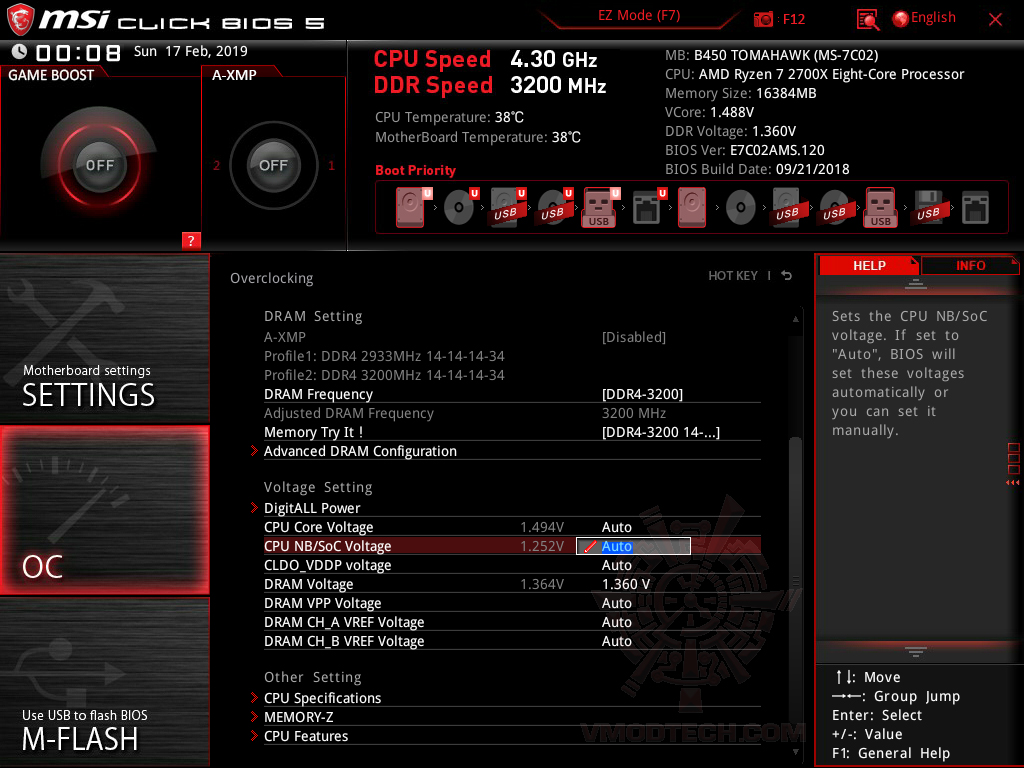Viewport: 1024px width, 768px height.
Task: Select the OC section in the sidebar
Action: pyautogui.click(x=104, y=510)
